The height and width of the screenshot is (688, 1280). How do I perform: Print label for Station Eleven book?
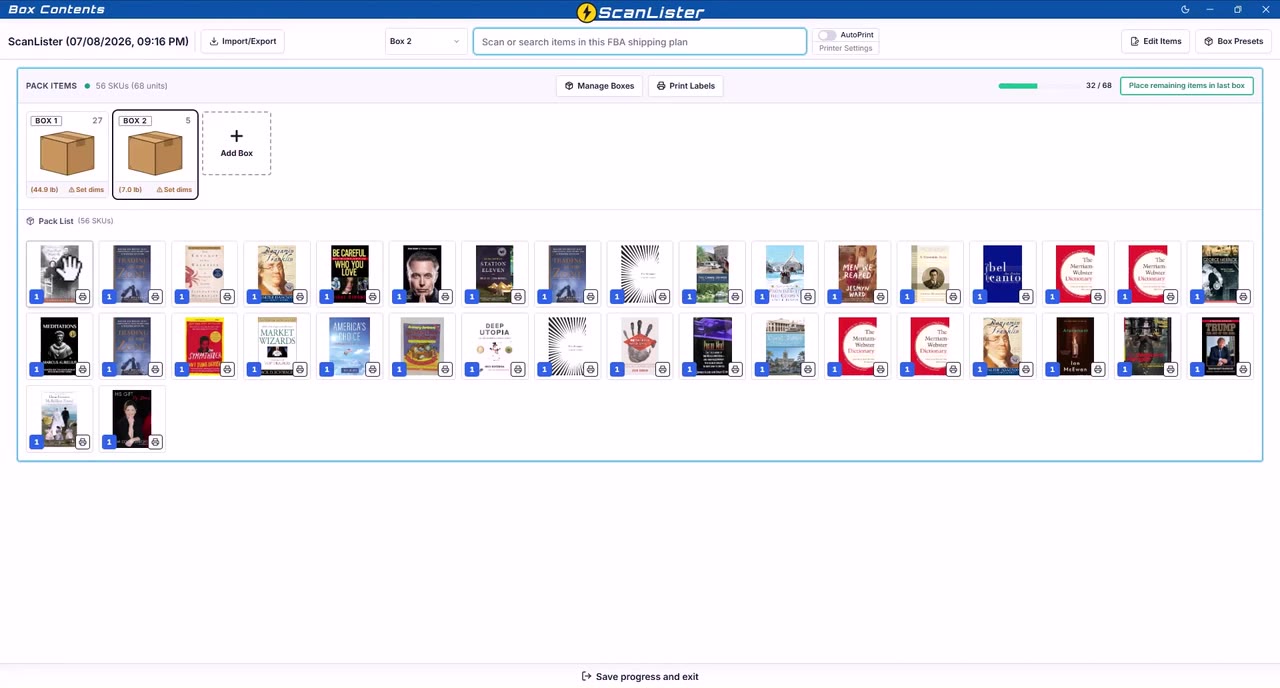(518, 297)
